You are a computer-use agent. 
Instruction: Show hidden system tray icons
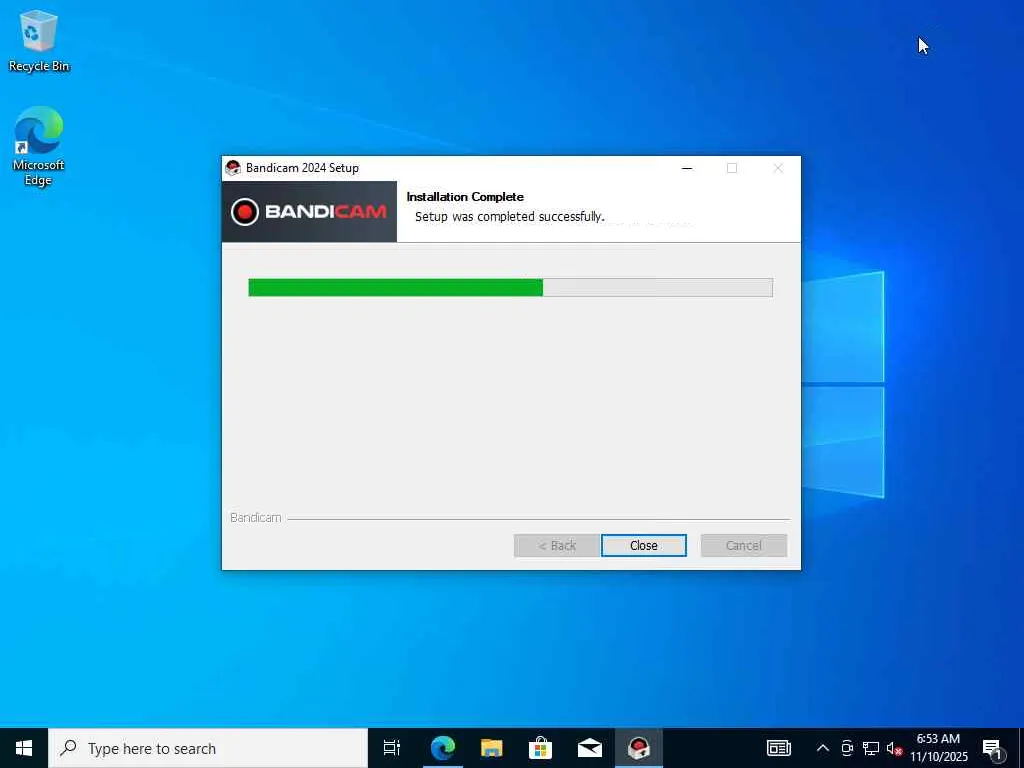coord(823,748)
